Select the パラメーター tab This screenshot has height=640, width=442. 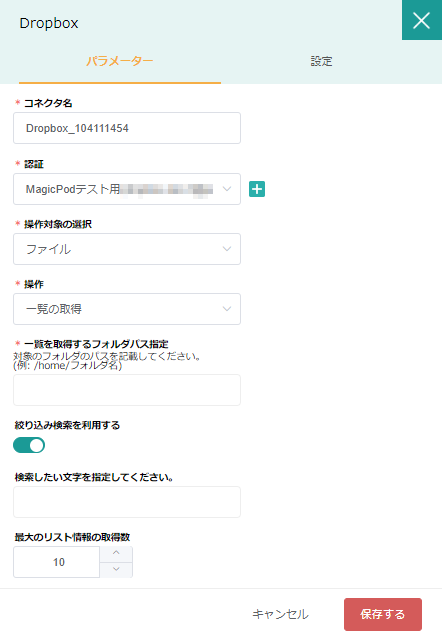pyautogui.click(x=120, y=62)
